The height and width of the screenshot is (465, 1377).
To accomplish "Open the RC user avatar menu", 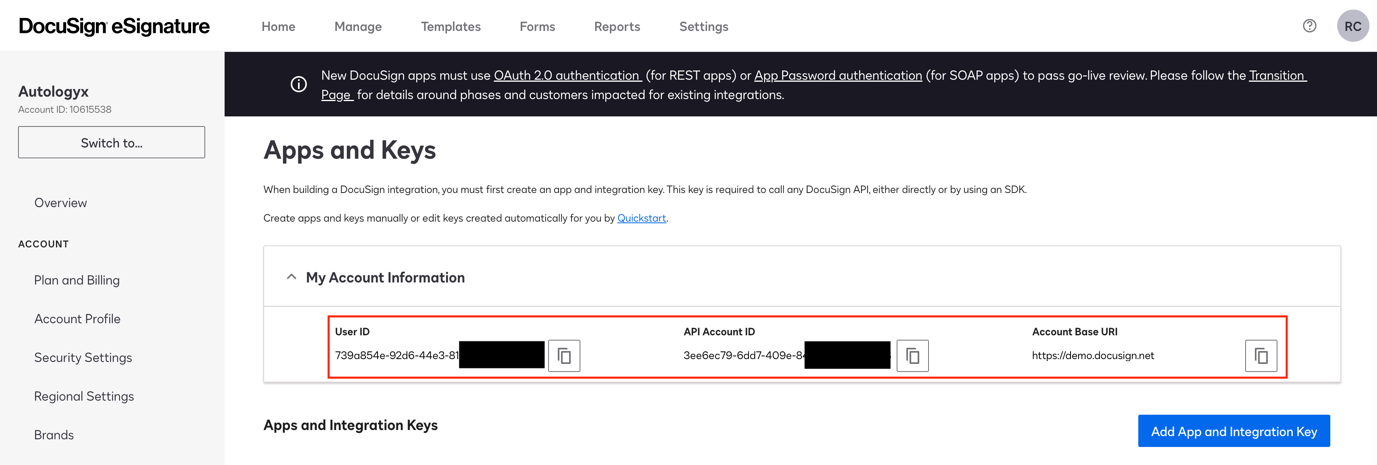I will point(1353,26).
